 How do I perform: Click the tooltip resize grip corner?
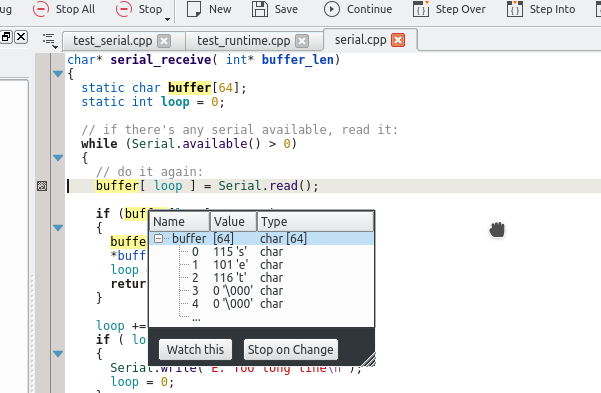pyautogui.click(x=369, y=359)
